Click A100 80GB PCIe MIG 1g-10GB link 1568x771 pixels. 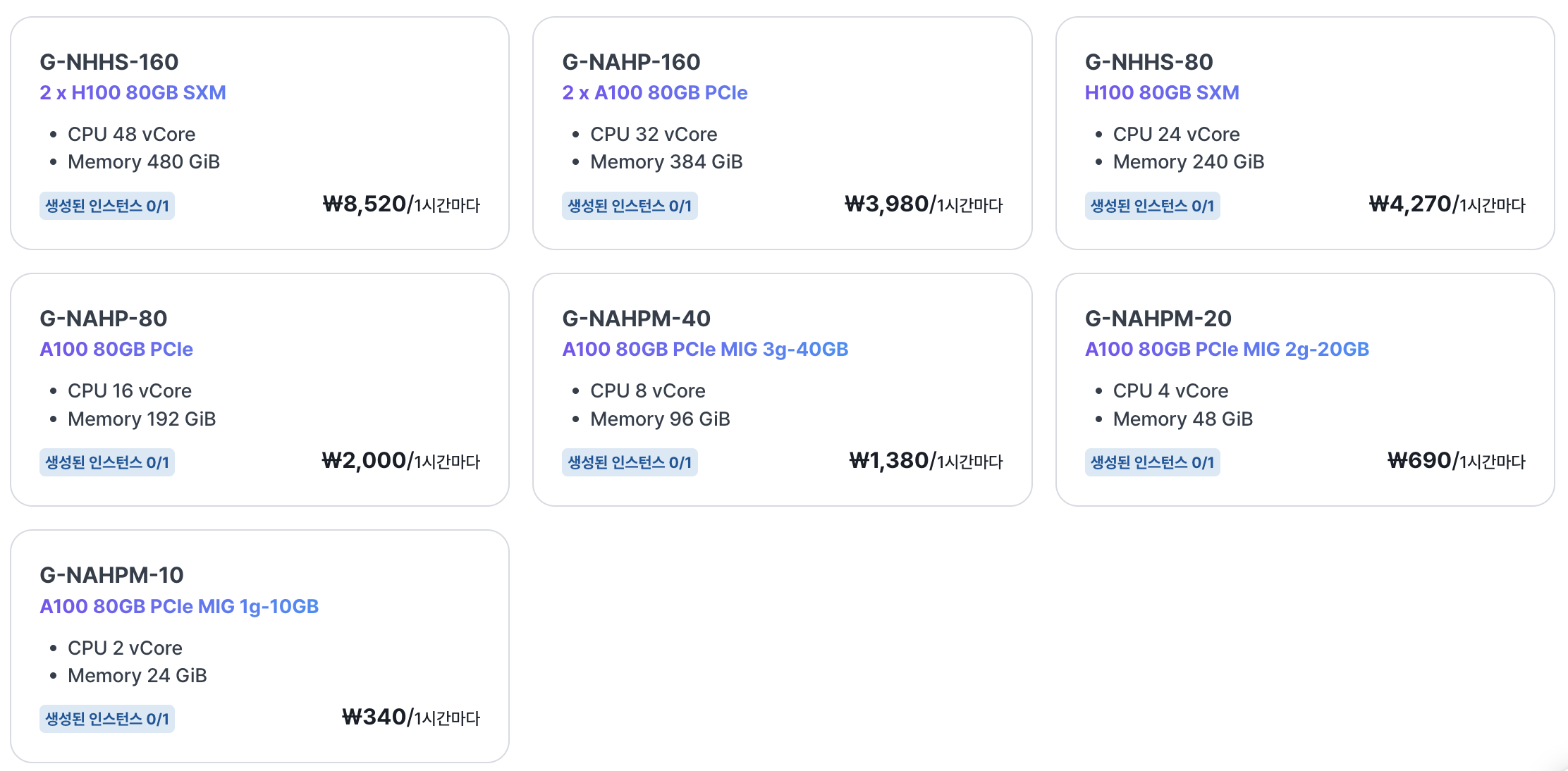tap(179, 606)
